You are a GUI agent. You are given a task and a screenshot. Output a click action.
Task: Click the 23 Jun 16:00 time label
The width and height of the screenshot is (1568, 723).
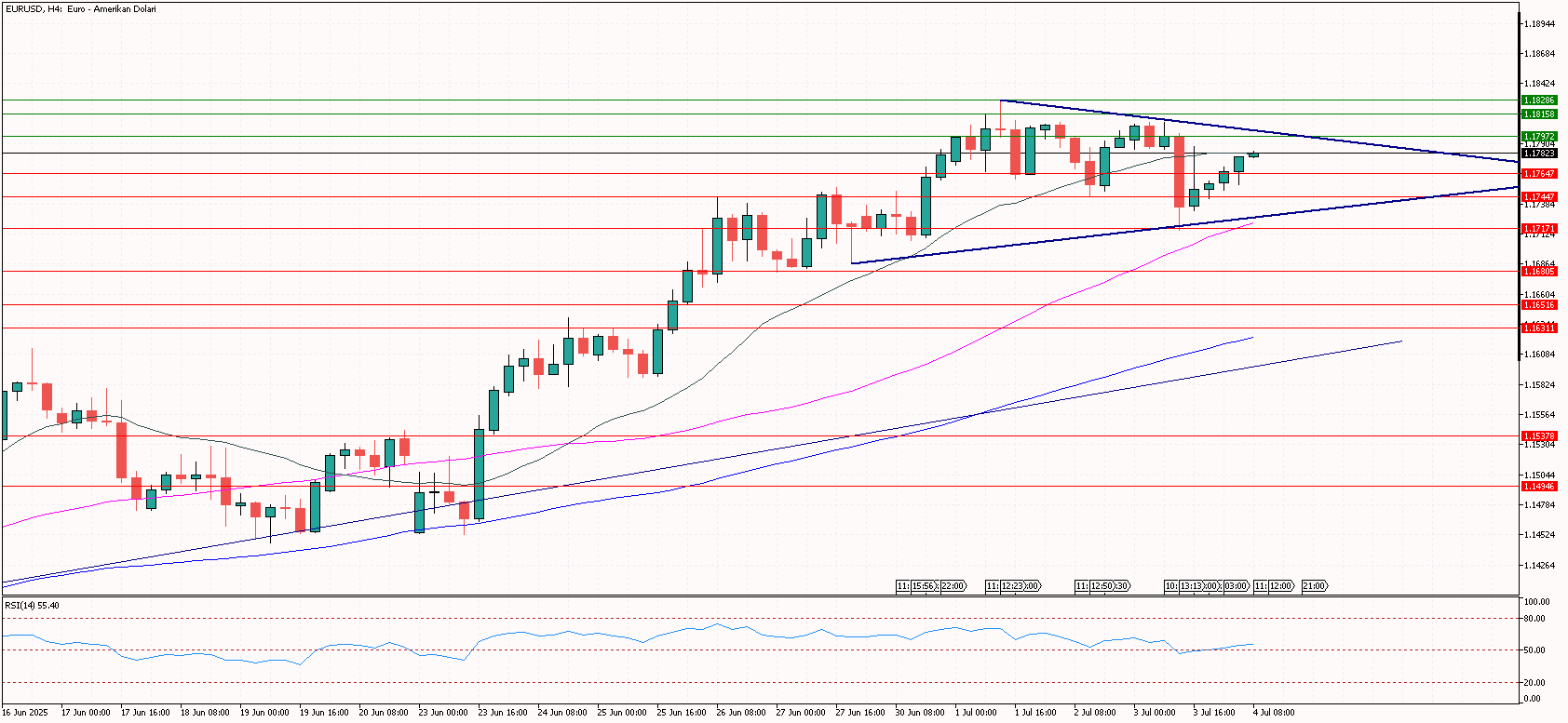coord(503,713)
